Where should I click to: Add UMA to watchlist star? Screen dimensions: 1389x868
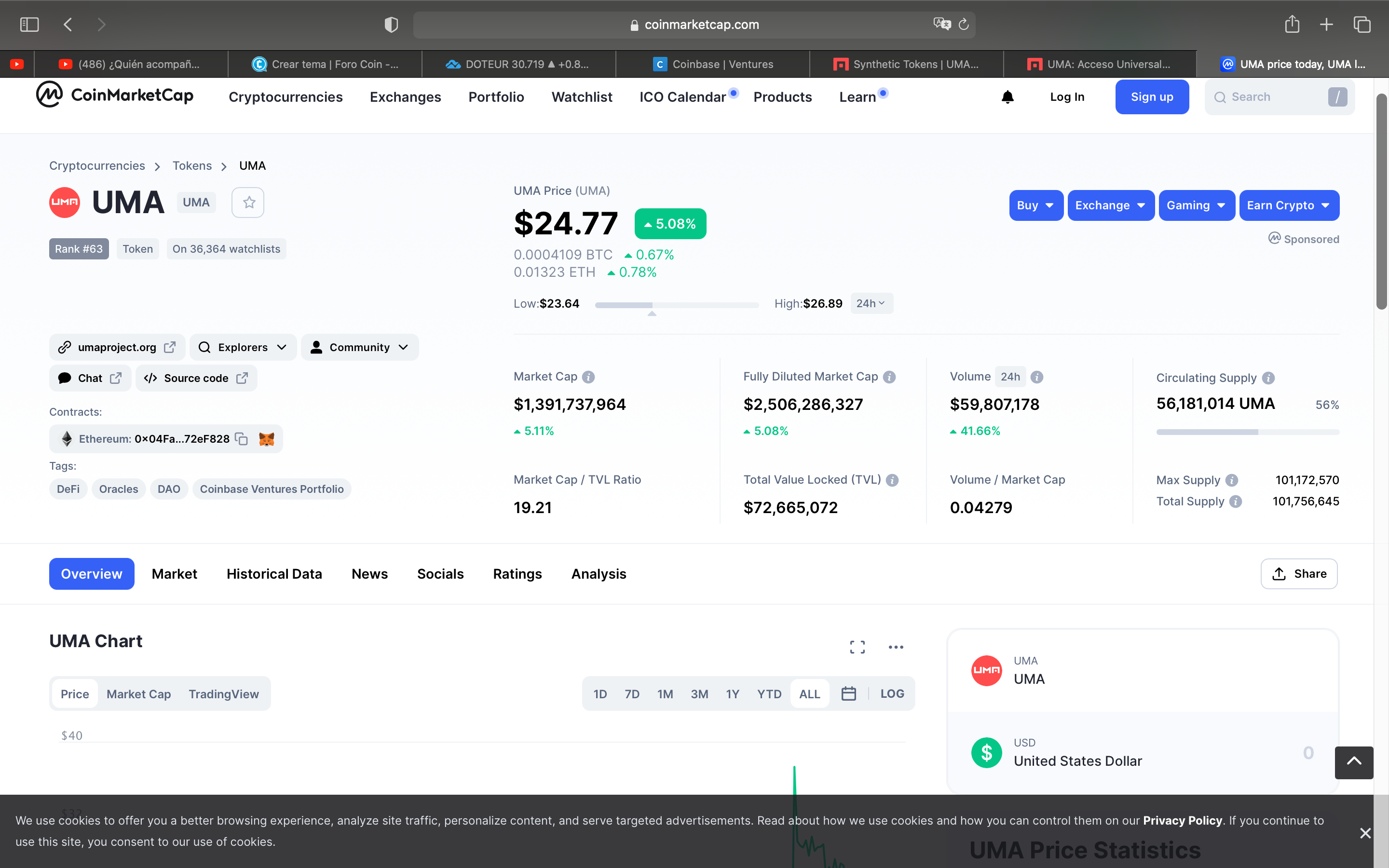coord(248,202)
